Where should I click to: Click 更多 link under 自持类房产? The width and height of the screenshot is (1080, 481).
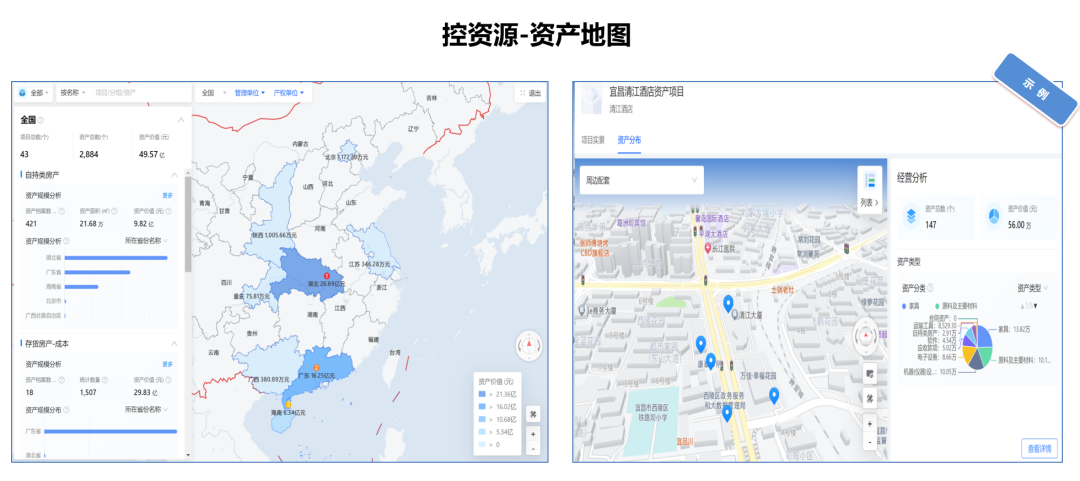point(168,195)
